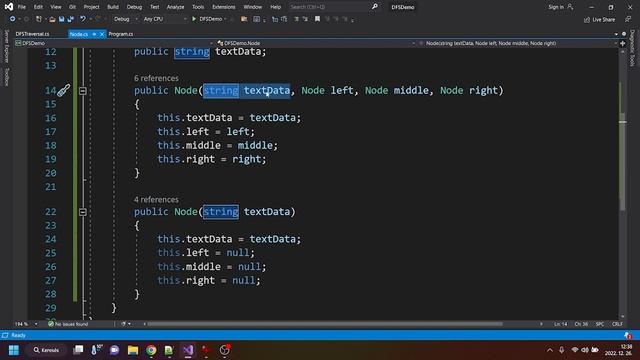Image resolution: width=640 pixels, height=360 pixels.
Task: Open the Analyze menu
Action: pyautogui.click(x=176, y=7)
